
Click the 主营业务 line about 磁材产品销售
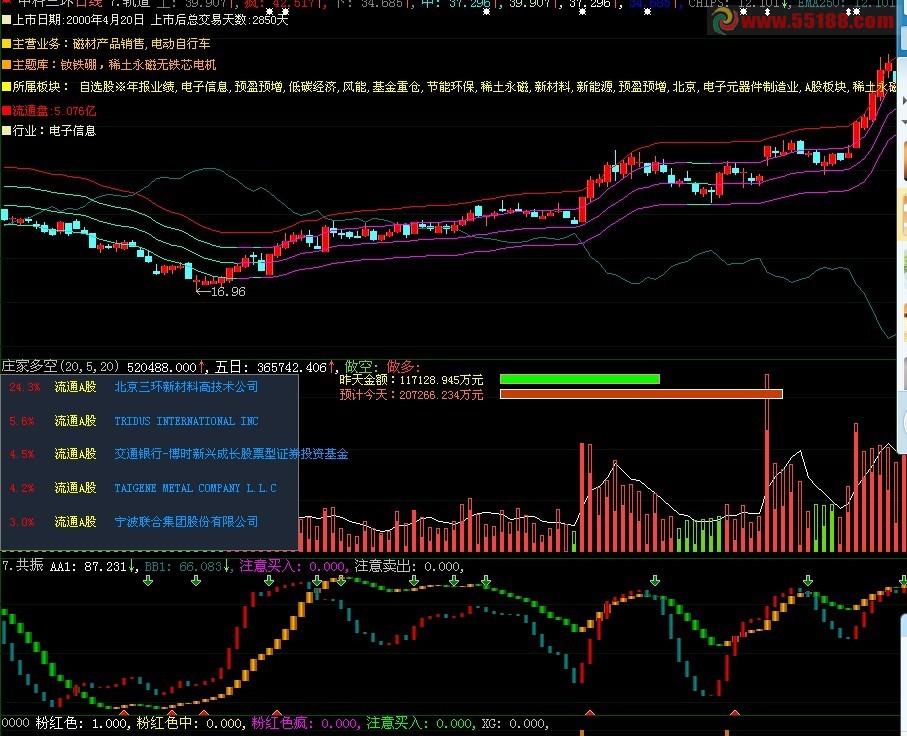[111, 44]
